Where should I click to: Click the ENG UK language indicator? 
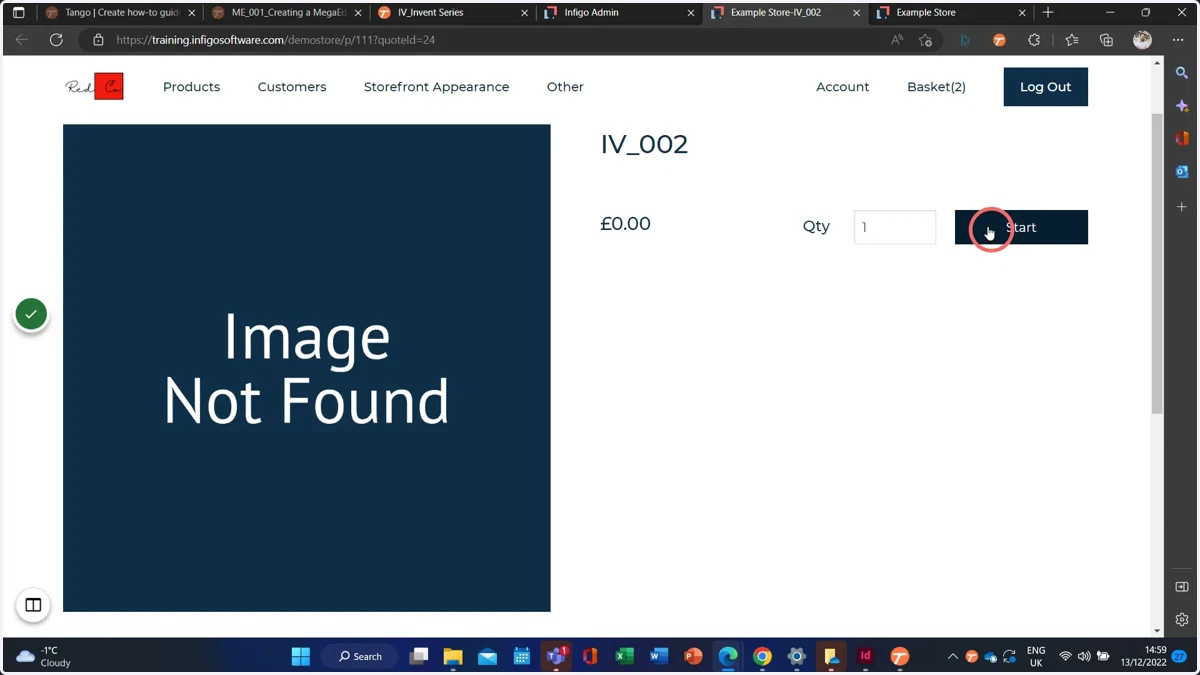(1036, 656)
